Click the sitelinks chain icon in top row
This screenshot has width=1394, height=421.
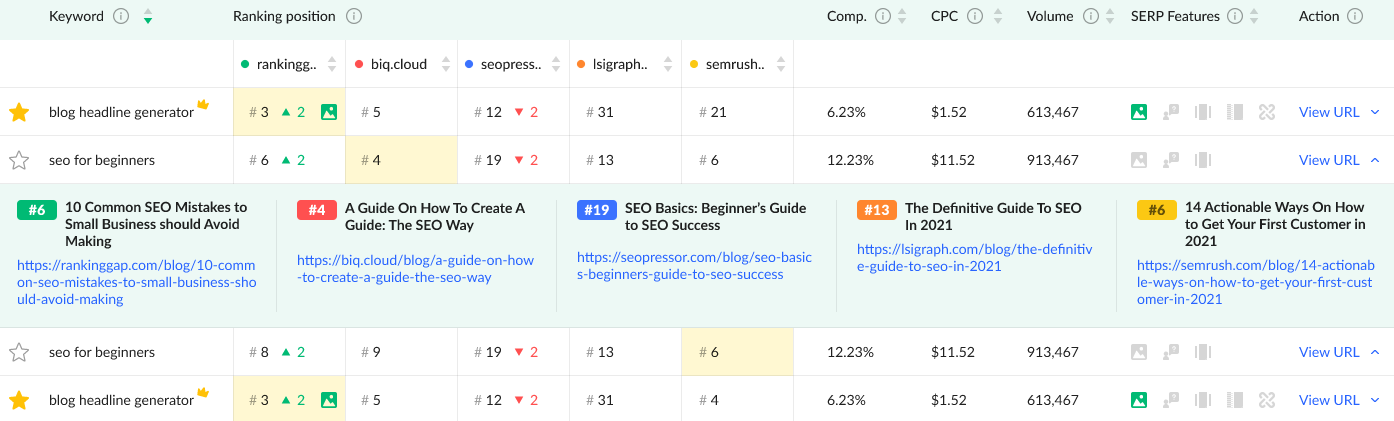click(1267, 112)
